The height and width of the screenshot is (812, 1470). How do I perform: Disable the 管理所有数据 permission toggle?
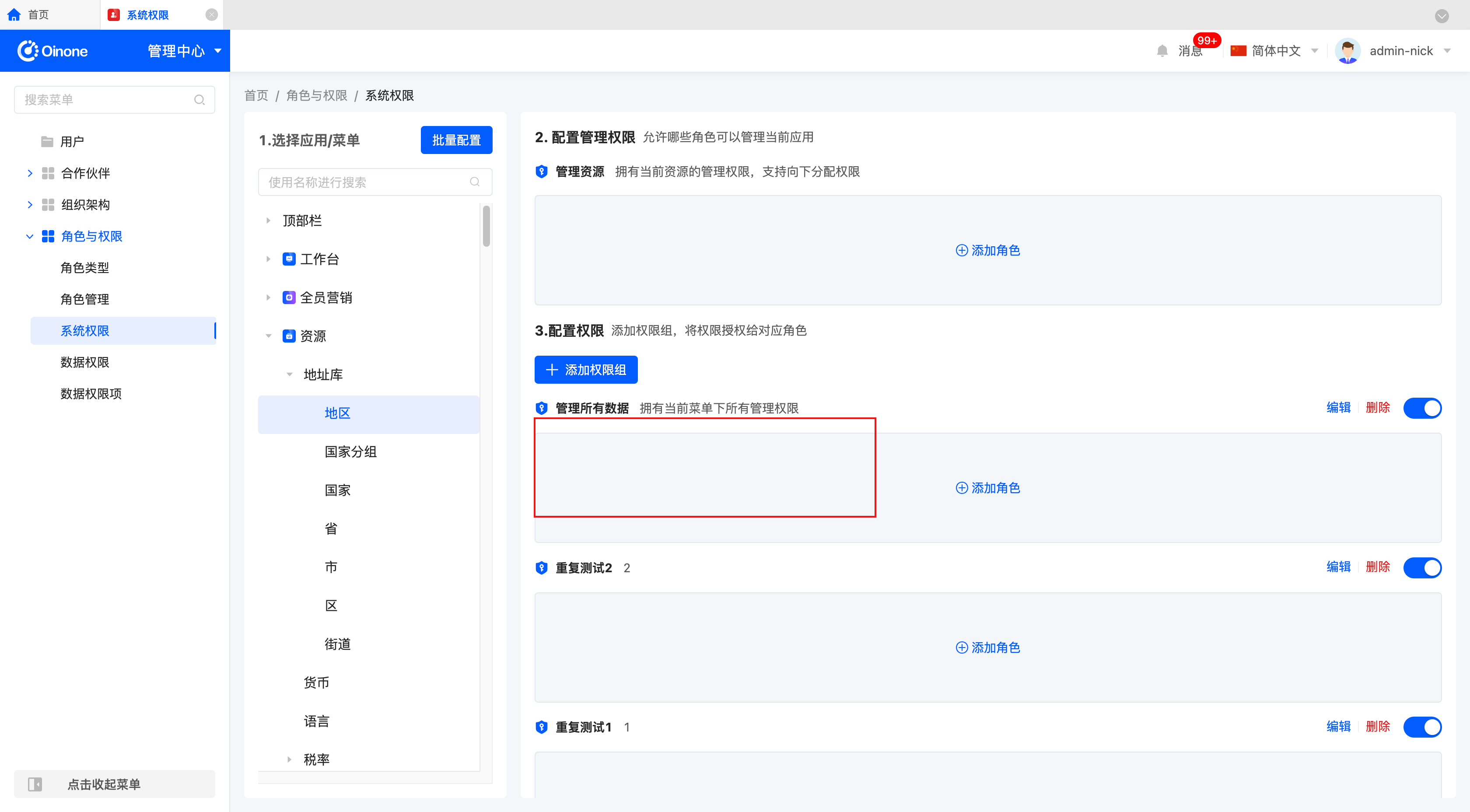(x=1422, y=408)
